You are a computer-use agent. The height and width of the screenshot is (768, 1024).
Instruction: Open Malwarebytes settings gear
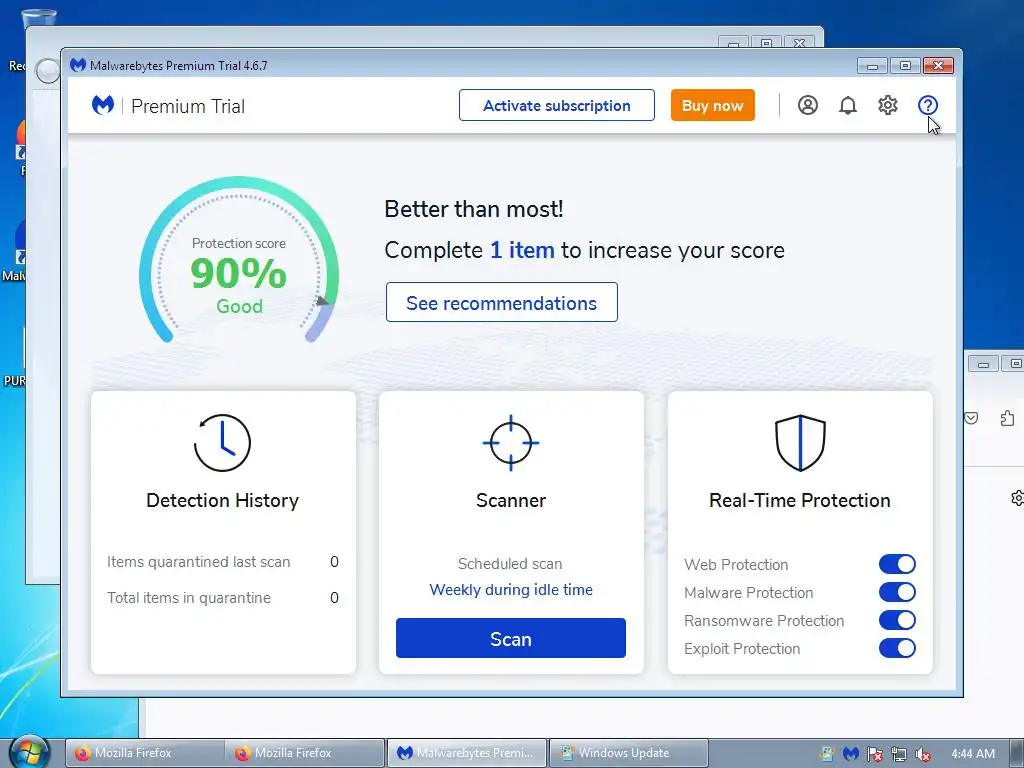point(888,105)
